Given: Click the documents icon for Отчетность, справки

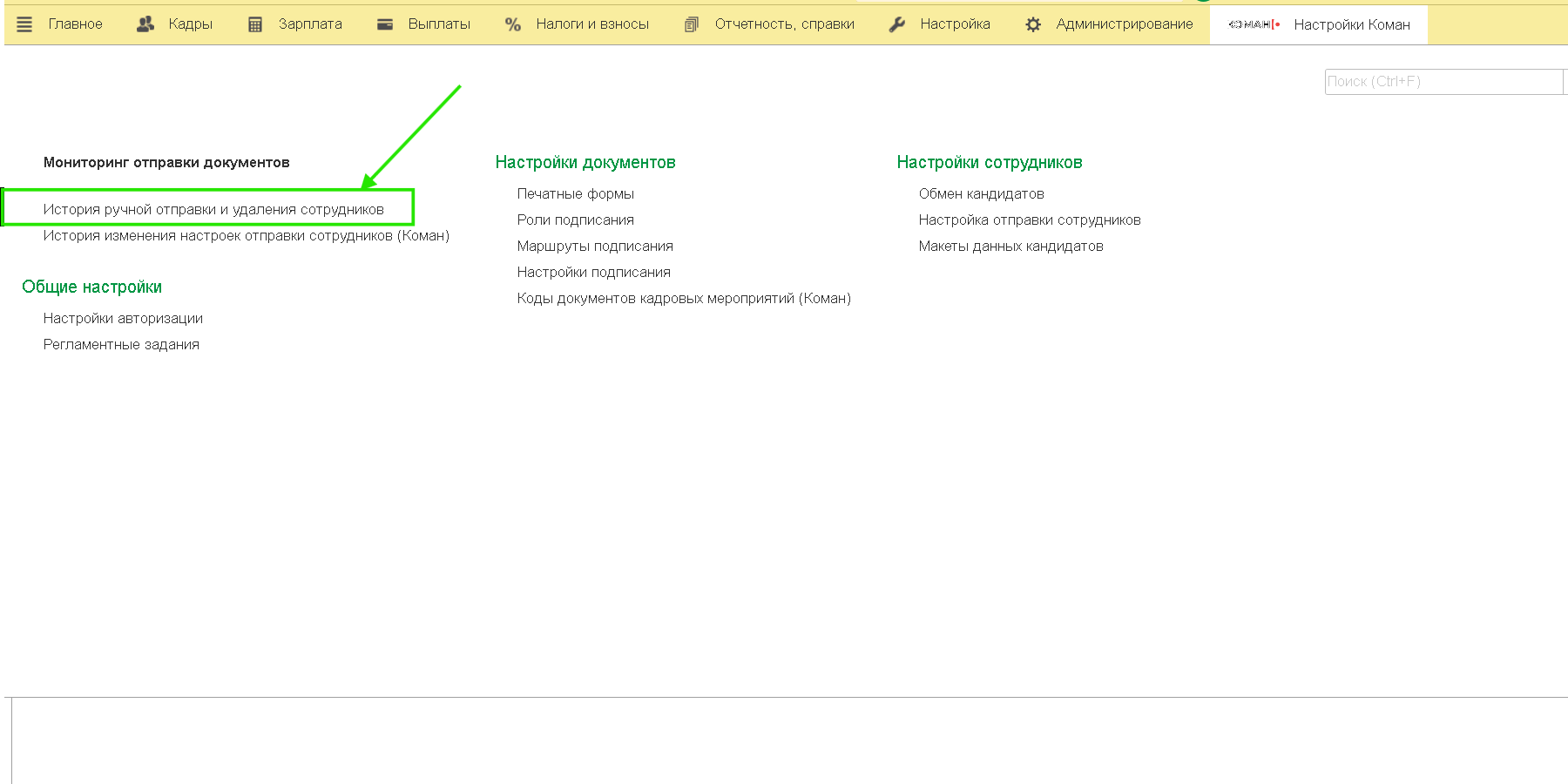Looking at the screenshot, I should pyautogui.click(x=692, y=24).
